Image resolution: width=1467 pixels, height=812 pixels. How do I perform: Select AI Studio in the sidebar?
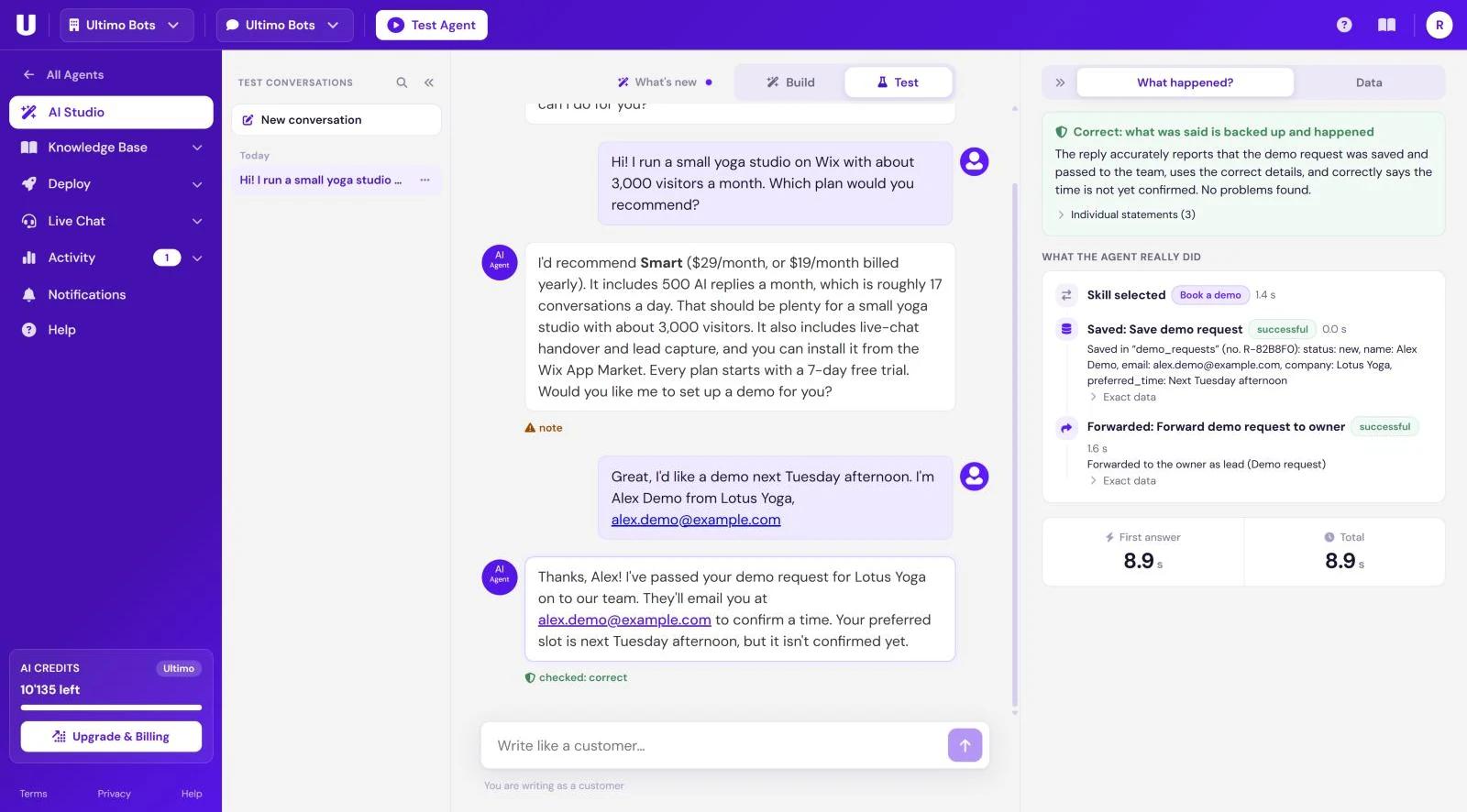(x=111, y=112)
